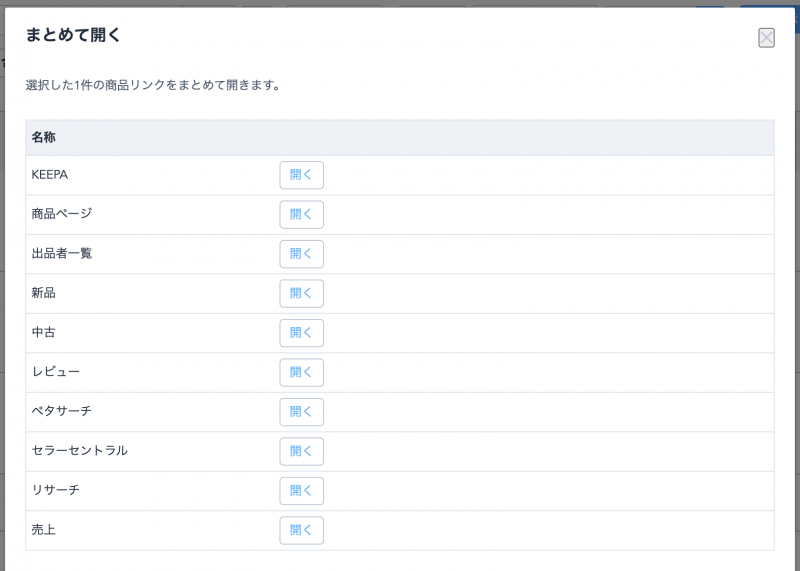Click 開く beside セラーセントラル
Viewport: 800px width, 571px height.
tap(302, 452)
